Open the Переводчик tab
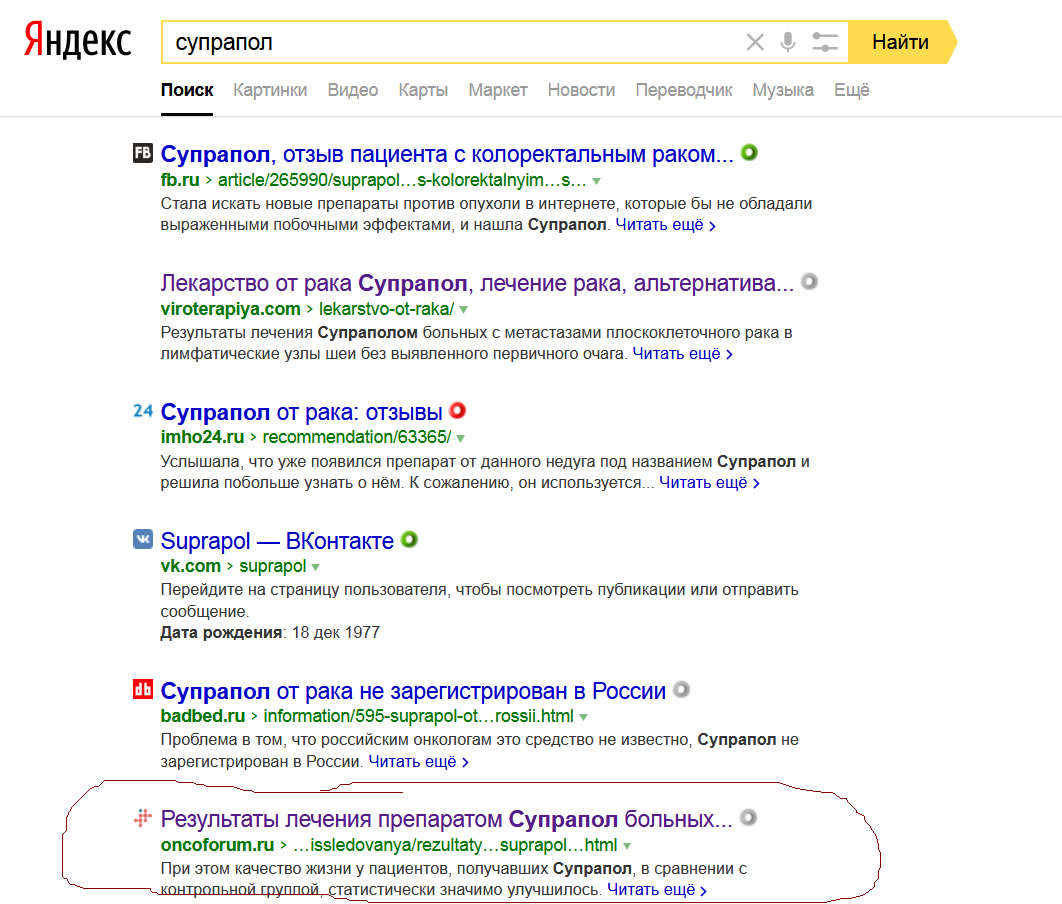 tap(684, 90)
